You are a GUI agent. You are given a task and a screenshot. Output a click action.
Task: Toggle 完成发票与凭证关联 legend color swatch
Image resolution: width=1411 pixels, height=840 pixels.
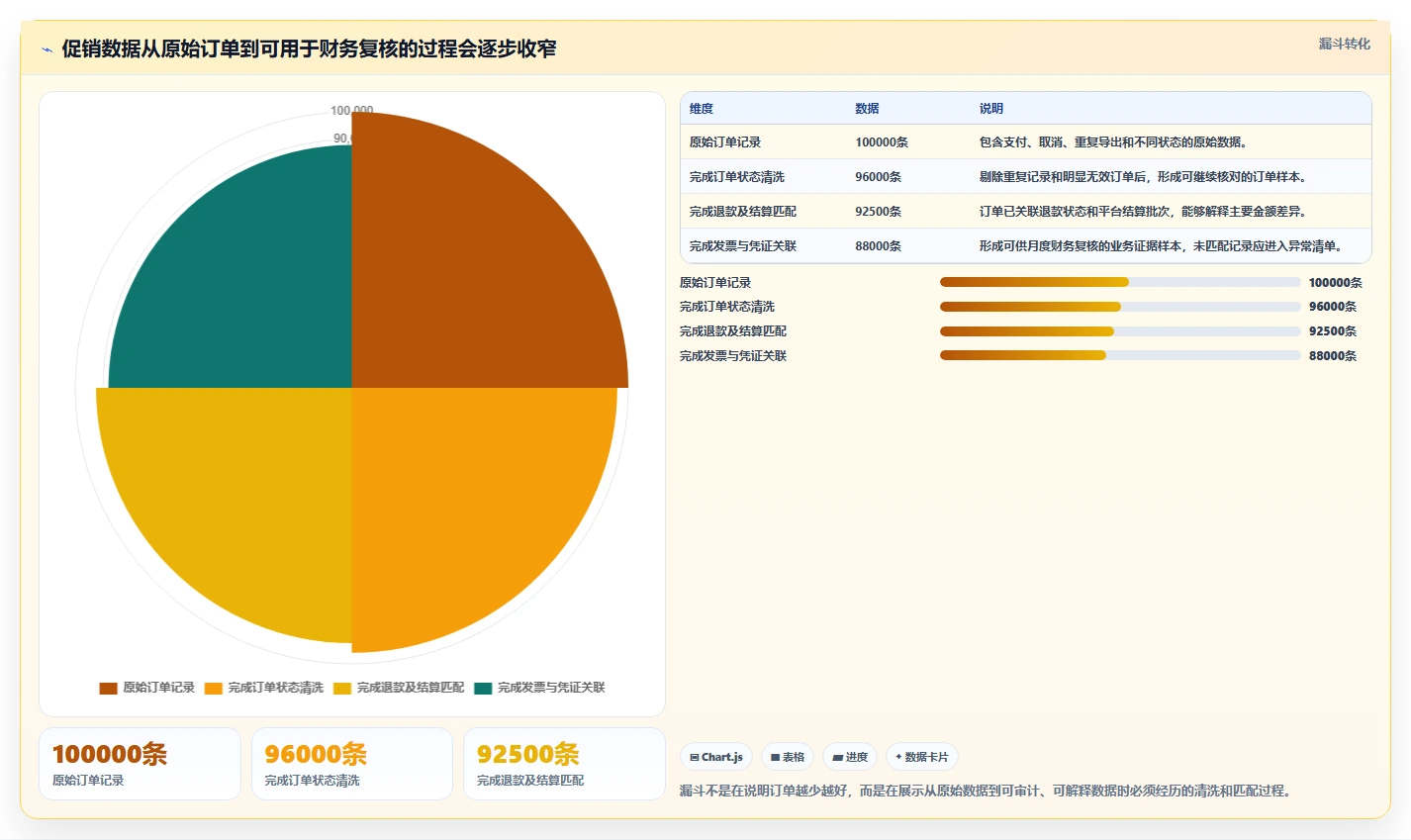point(483,688)
